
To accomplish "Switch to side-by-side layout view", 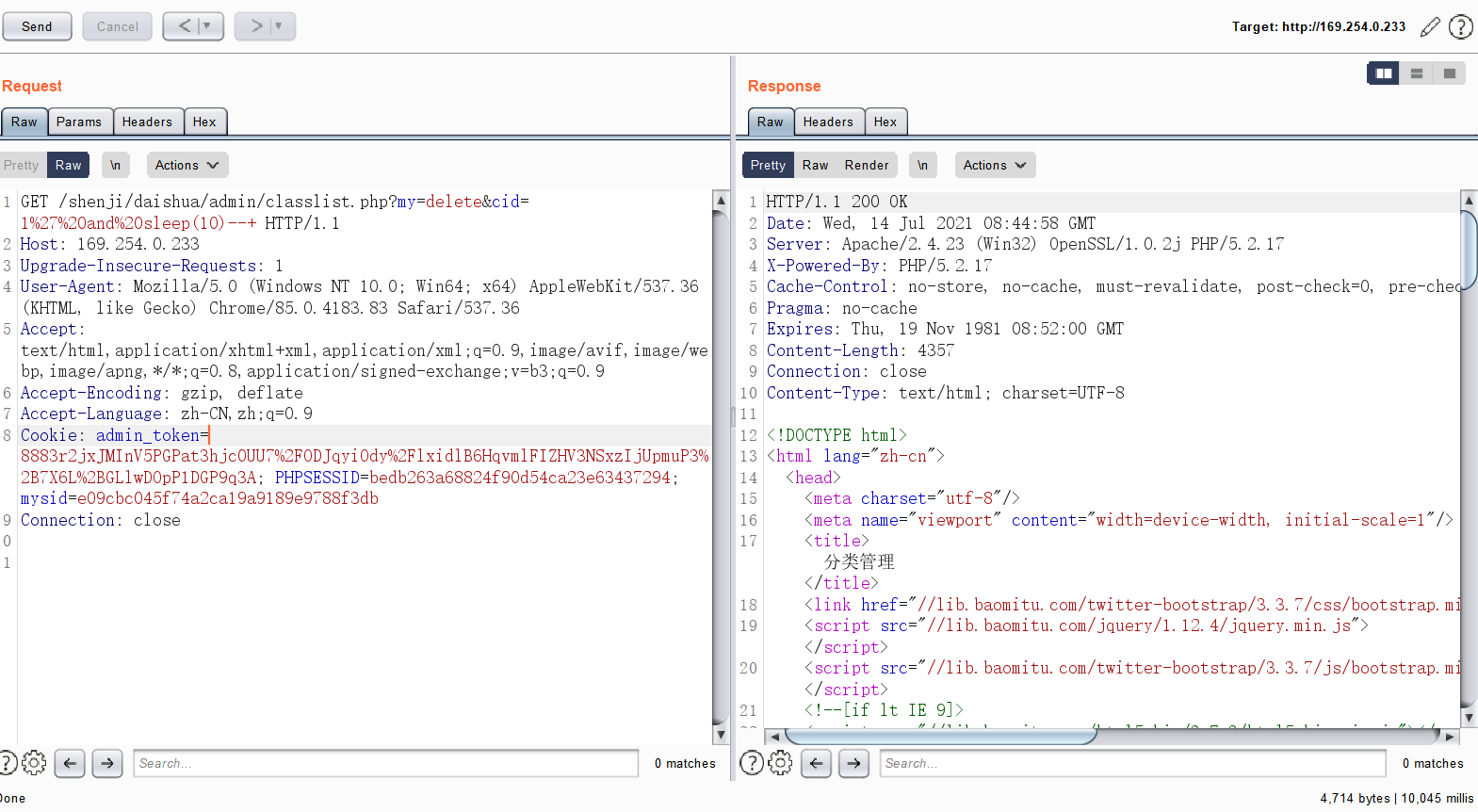I will pos(1384,73).
